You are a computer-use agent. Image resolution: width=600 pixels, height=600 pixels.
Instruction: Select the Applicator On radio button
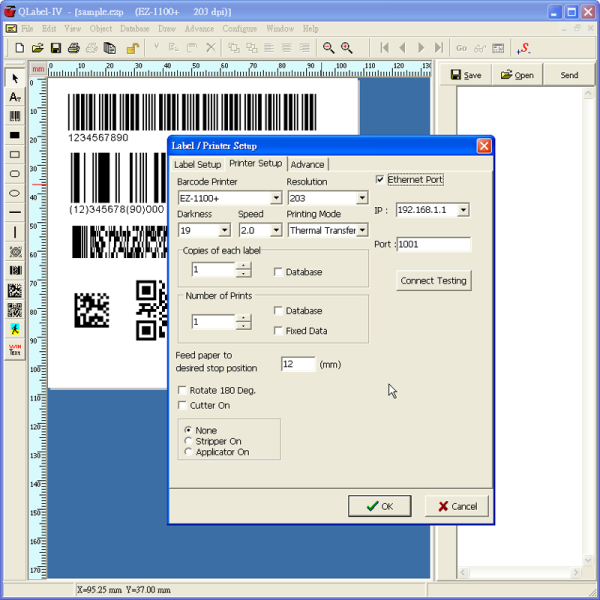pos(188,452)
